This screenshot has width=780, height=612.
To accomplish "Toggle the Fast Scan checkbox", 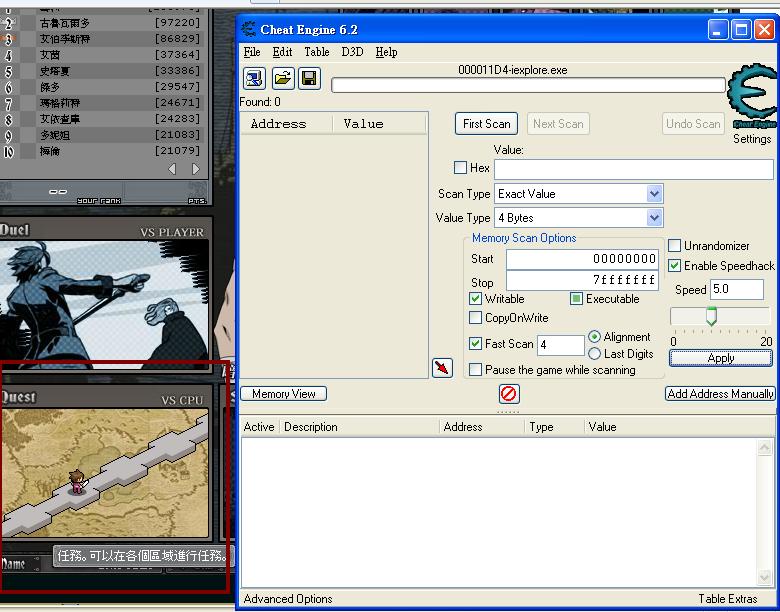I will (x=475, y=343).
